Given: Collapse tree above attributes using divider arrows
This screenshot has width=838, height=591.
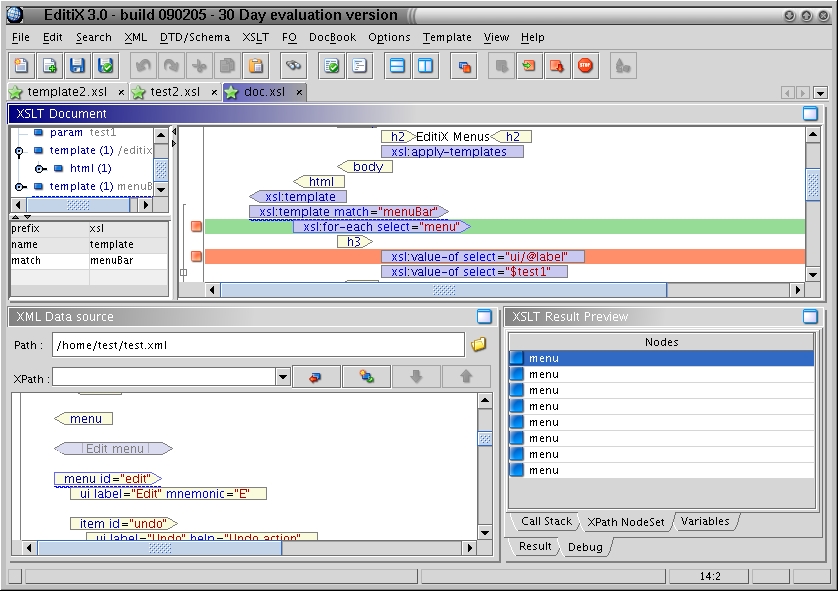Looking at the screenshot, I should 15,217.
